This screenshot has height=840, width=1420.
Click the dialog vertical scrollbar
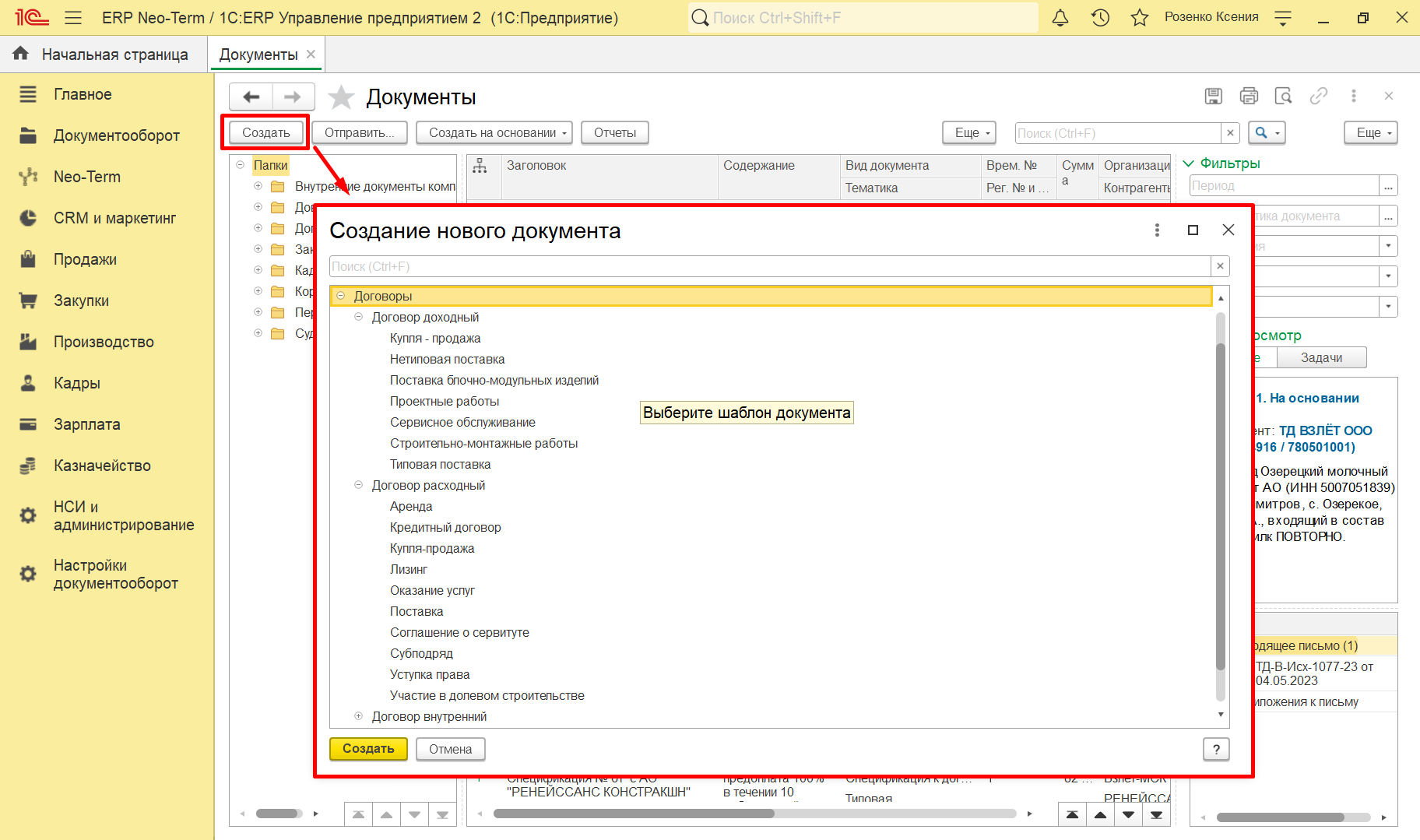(x=1221, y=506)
